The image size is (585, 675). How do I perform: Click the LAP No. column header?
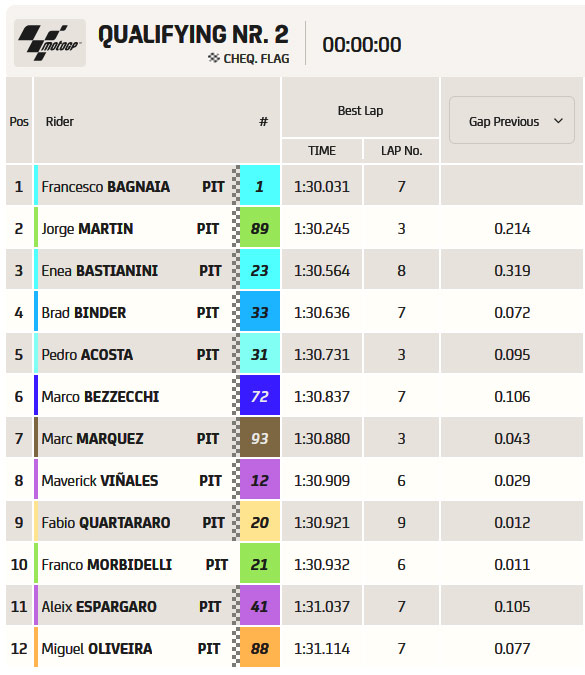pos(401,151)
